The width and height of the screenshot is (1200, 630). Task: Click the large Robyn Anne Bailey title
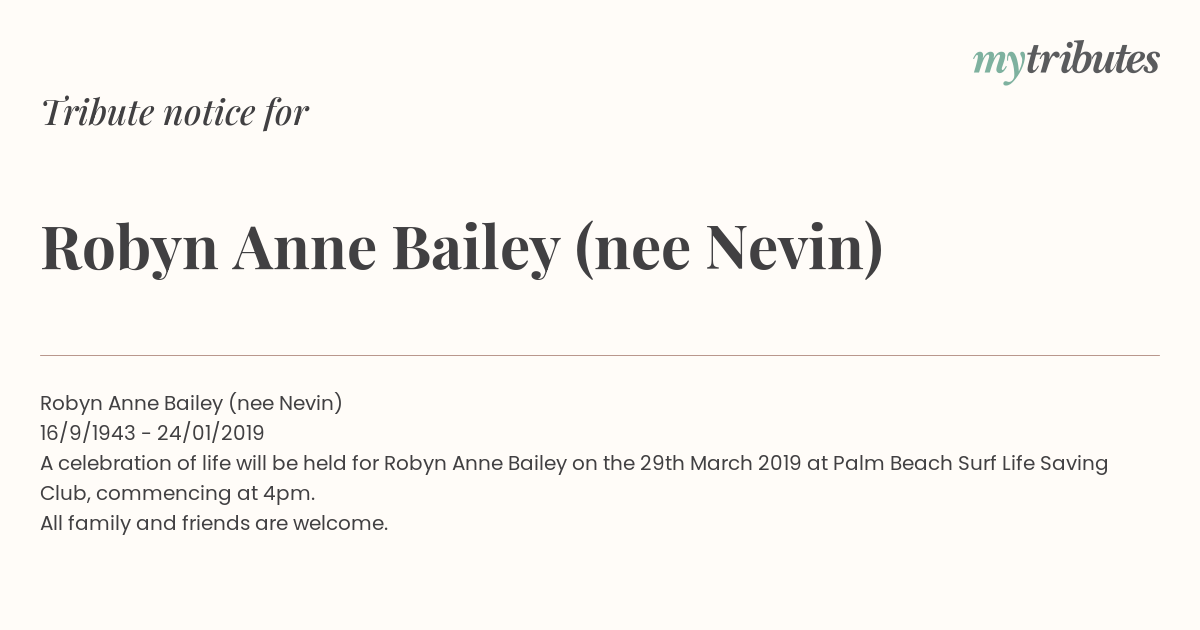462,248
